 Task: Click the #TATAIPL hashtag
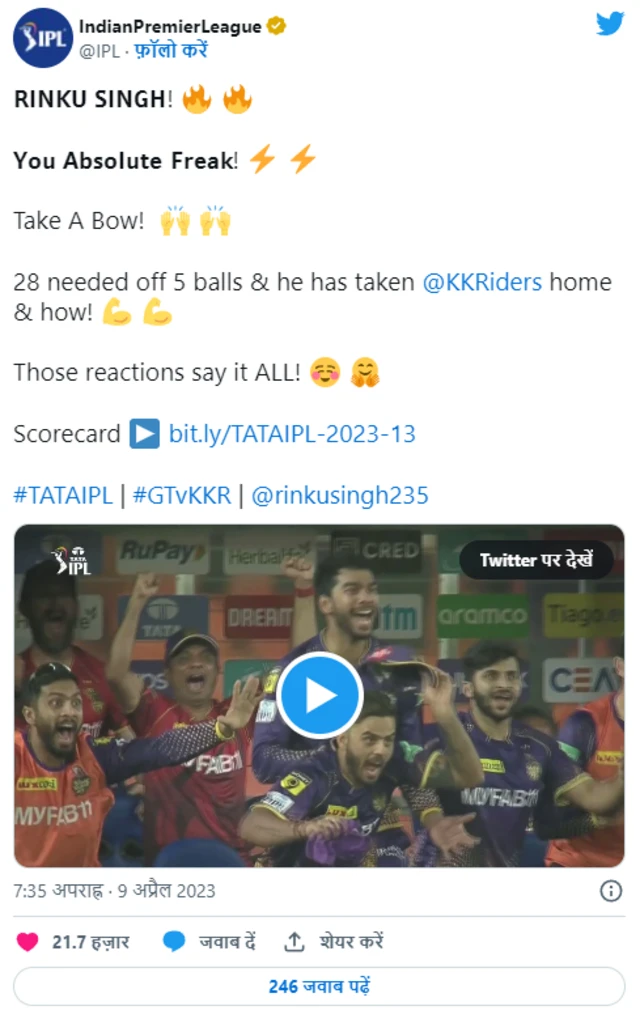63,495
